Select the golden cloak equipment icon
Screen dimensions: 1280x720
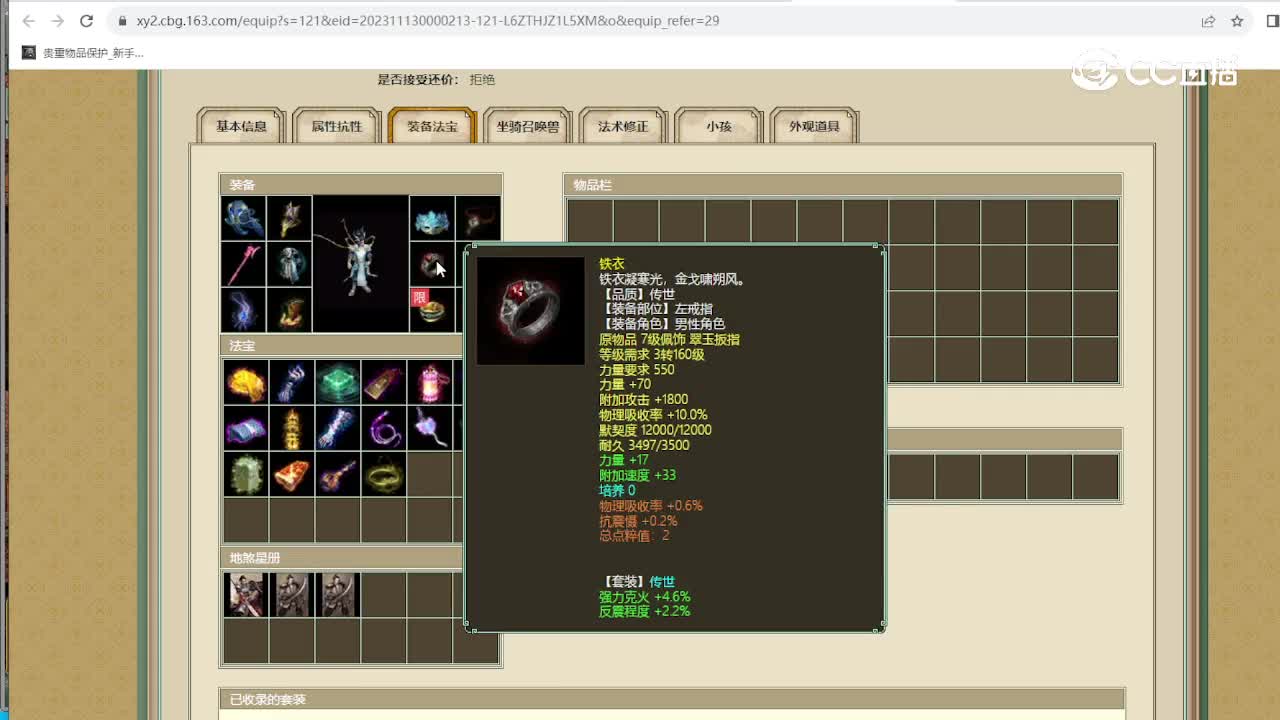pos(290,218)
